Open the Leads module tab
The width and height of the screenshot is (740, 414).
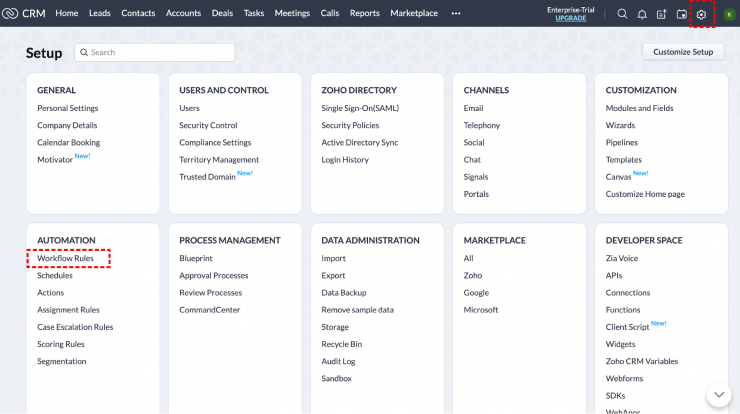point(100,13)
